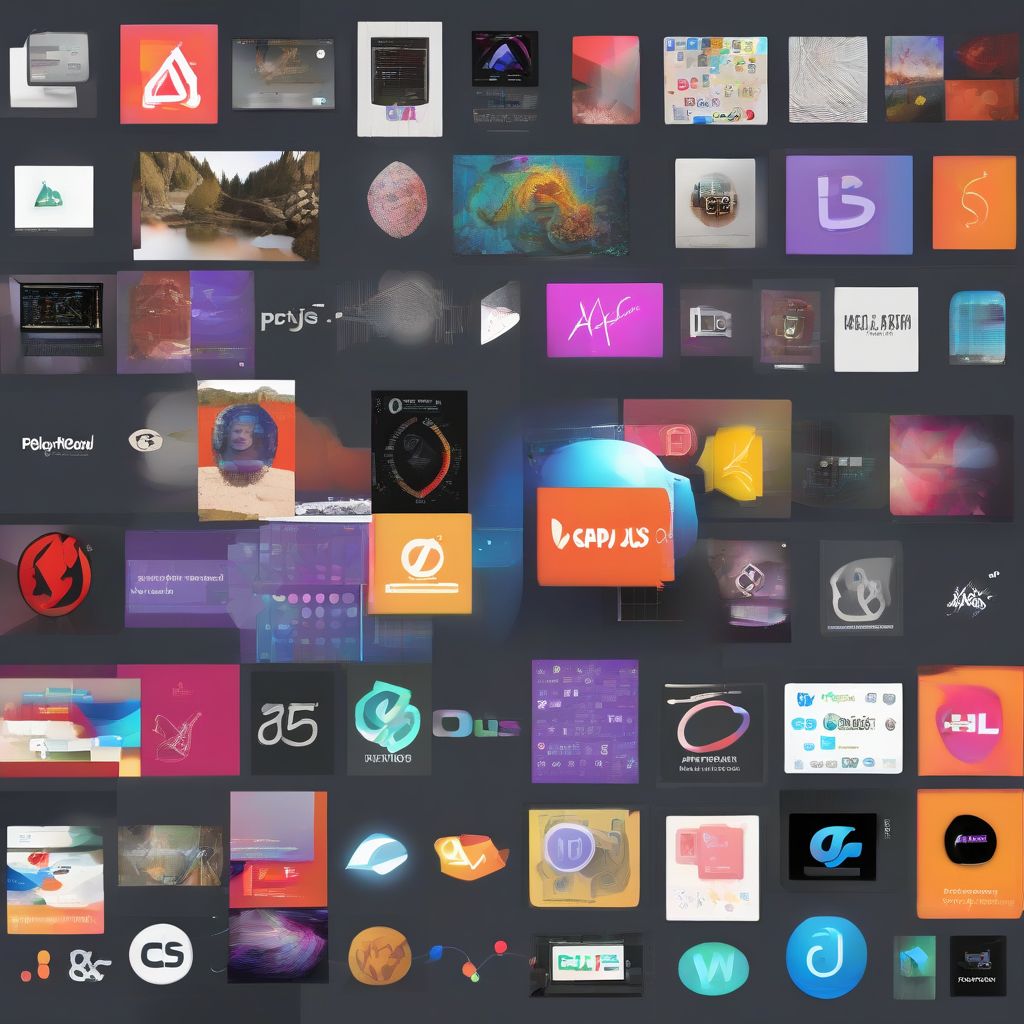Click the dark monitor with green screen
The width and height of the screenshot is (1024, 1024).
[586, 964]
